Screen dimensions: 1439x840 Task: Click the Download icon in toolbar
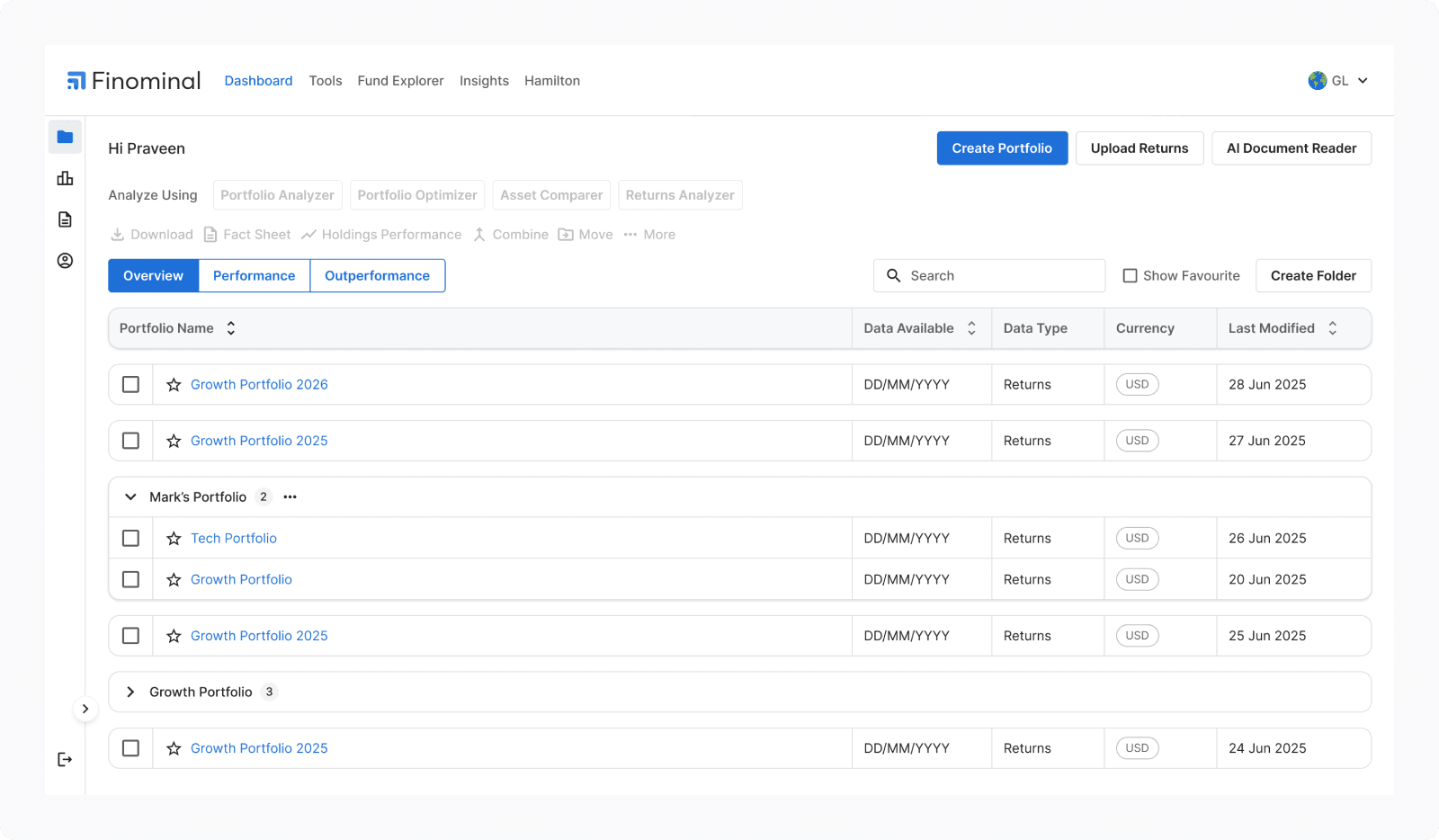click(x=118, y=235)
